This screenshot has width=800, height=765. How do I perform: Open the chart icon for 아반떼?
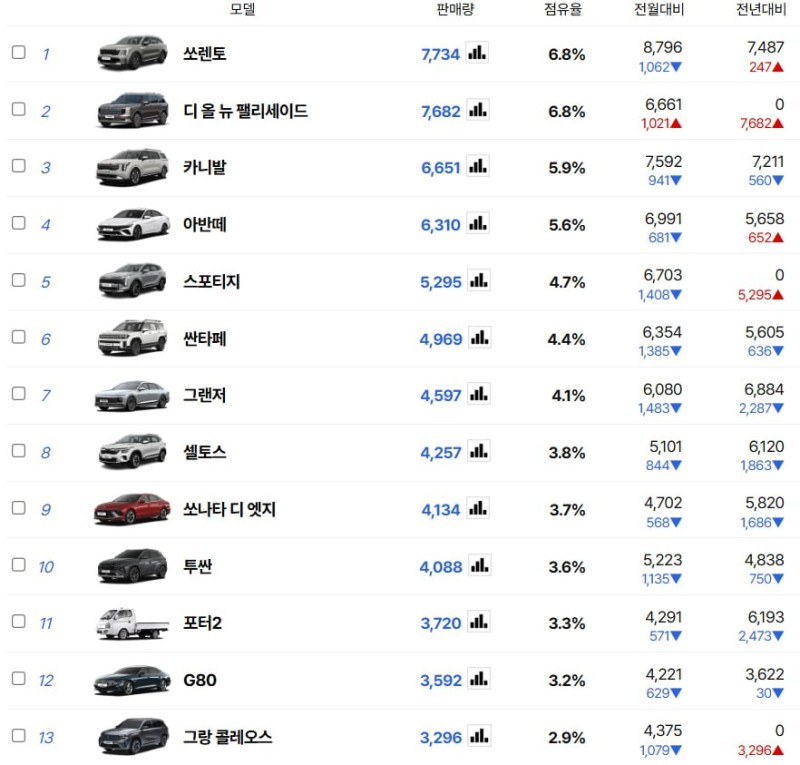tap(478, 224)
